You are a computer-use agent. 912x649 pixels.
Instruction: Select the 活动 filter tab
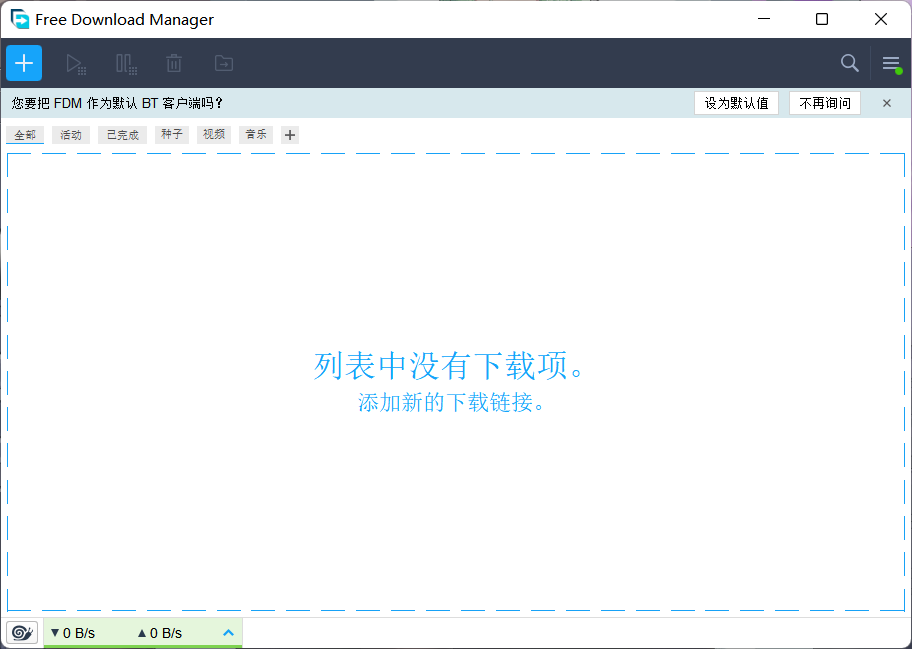point(71,135)
